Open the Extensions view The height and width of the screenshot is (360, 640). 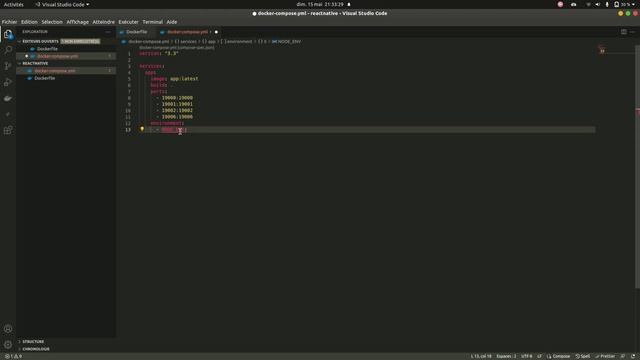tap(8, 130)
